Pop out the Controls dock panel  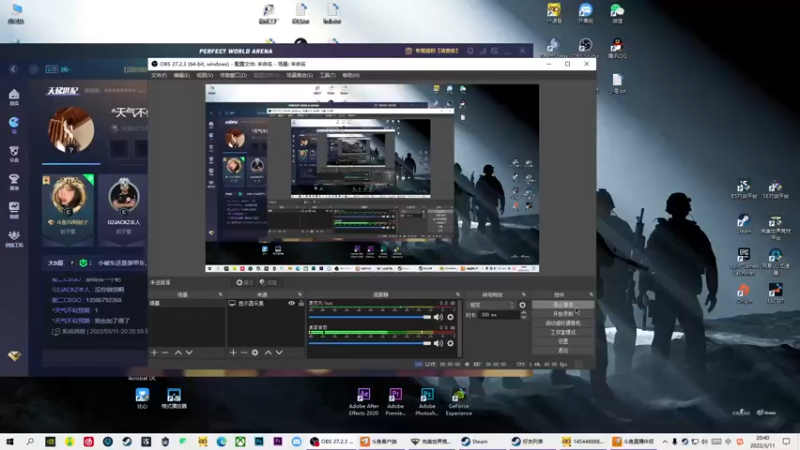[x=591, y=294]
